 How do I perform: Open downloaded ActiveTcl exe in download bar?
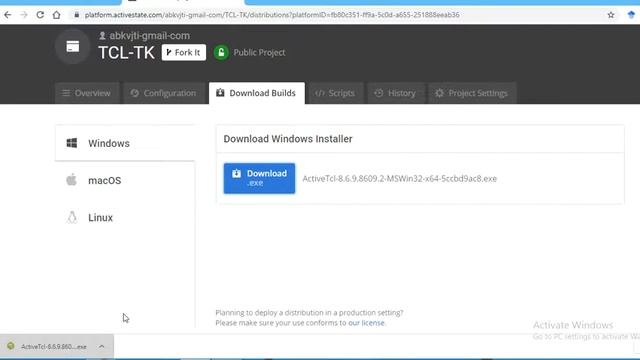coord(53,347)
